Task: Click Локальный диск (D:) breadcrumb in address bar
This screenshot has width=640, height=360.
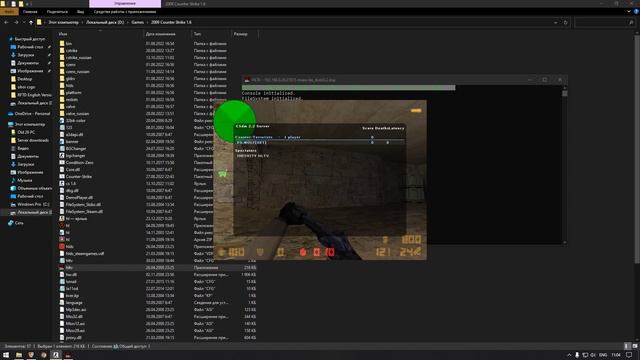Action: click(x=105, y=22)
